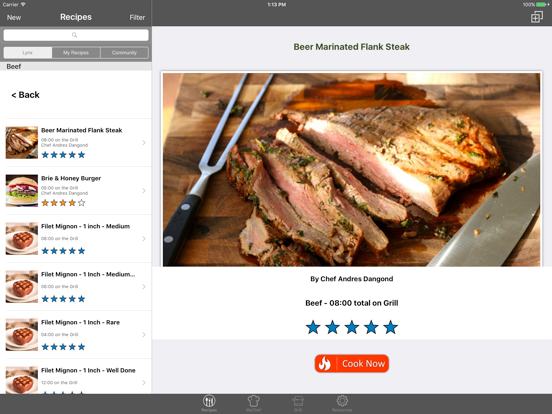The height and width of the screenshot is (414, 552).
Task: Select Brie & Honey Burger recipe title
Action: coord(71,178)
